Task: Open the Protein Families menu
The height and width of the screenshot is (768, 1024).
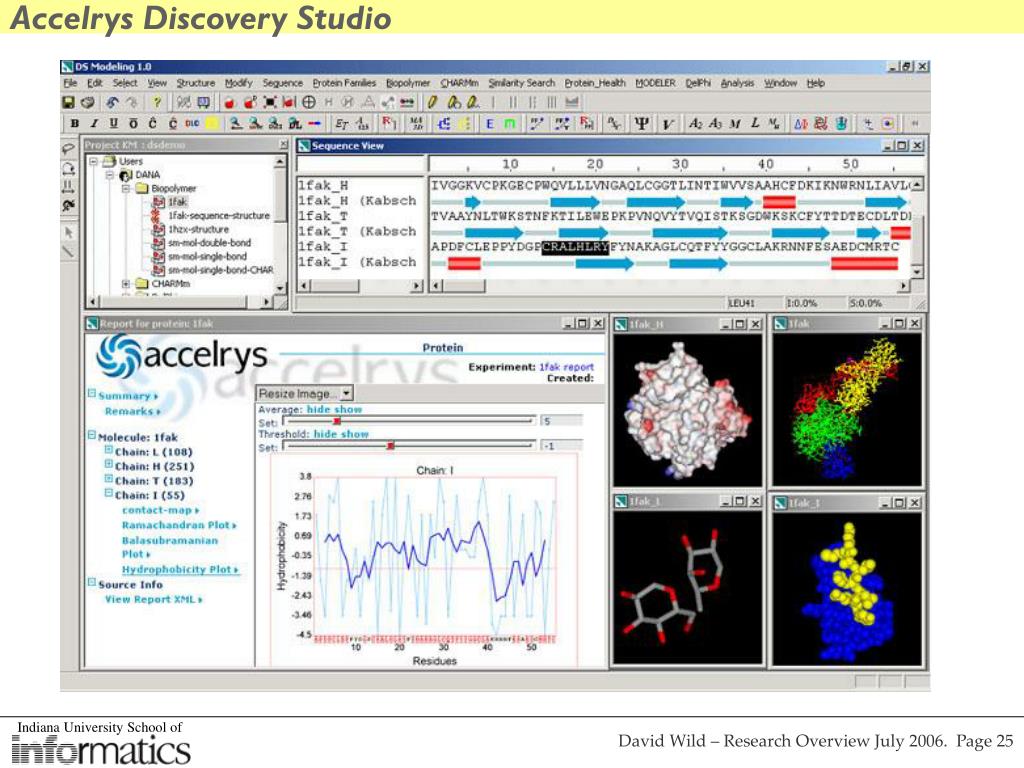Action: tap(344, 83)
